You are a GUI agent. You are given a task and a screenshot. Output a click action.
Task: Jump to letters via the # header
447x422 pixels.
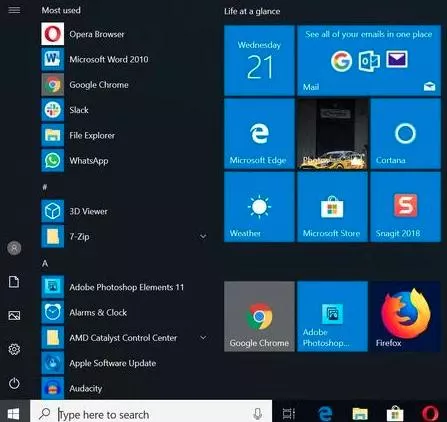pyautogui.click(x=45, y=187)
